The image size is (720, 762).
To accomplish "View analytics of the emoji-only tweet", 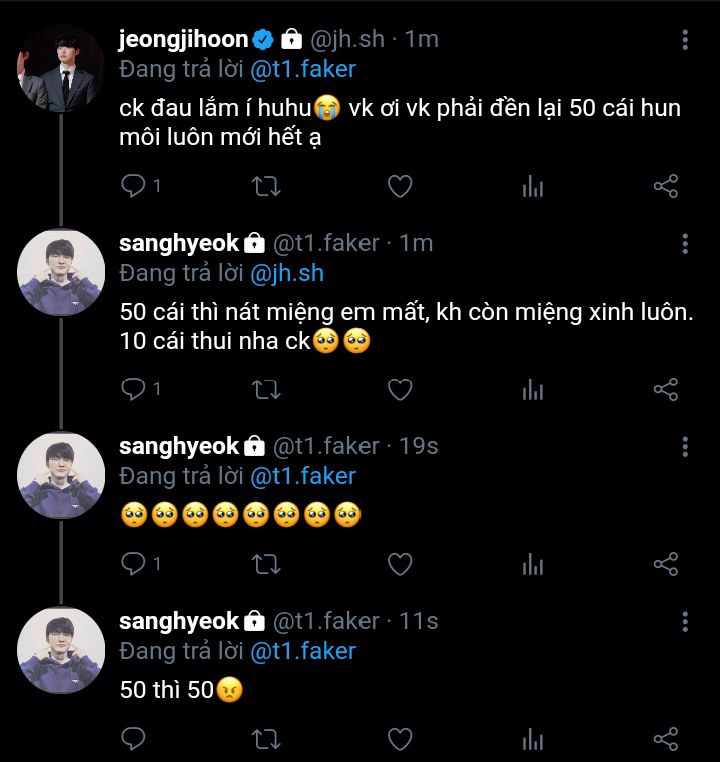I will point(533,564).
